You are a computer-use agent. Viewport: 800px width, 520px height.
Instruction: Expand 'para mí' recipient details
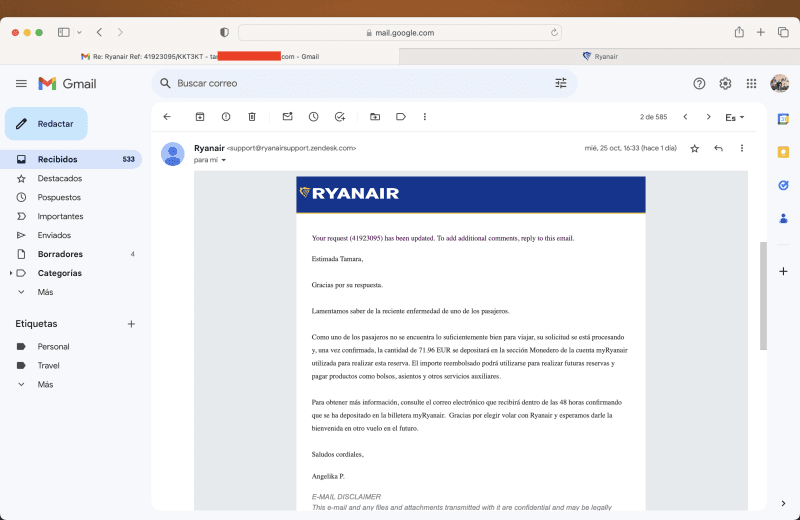223,160
